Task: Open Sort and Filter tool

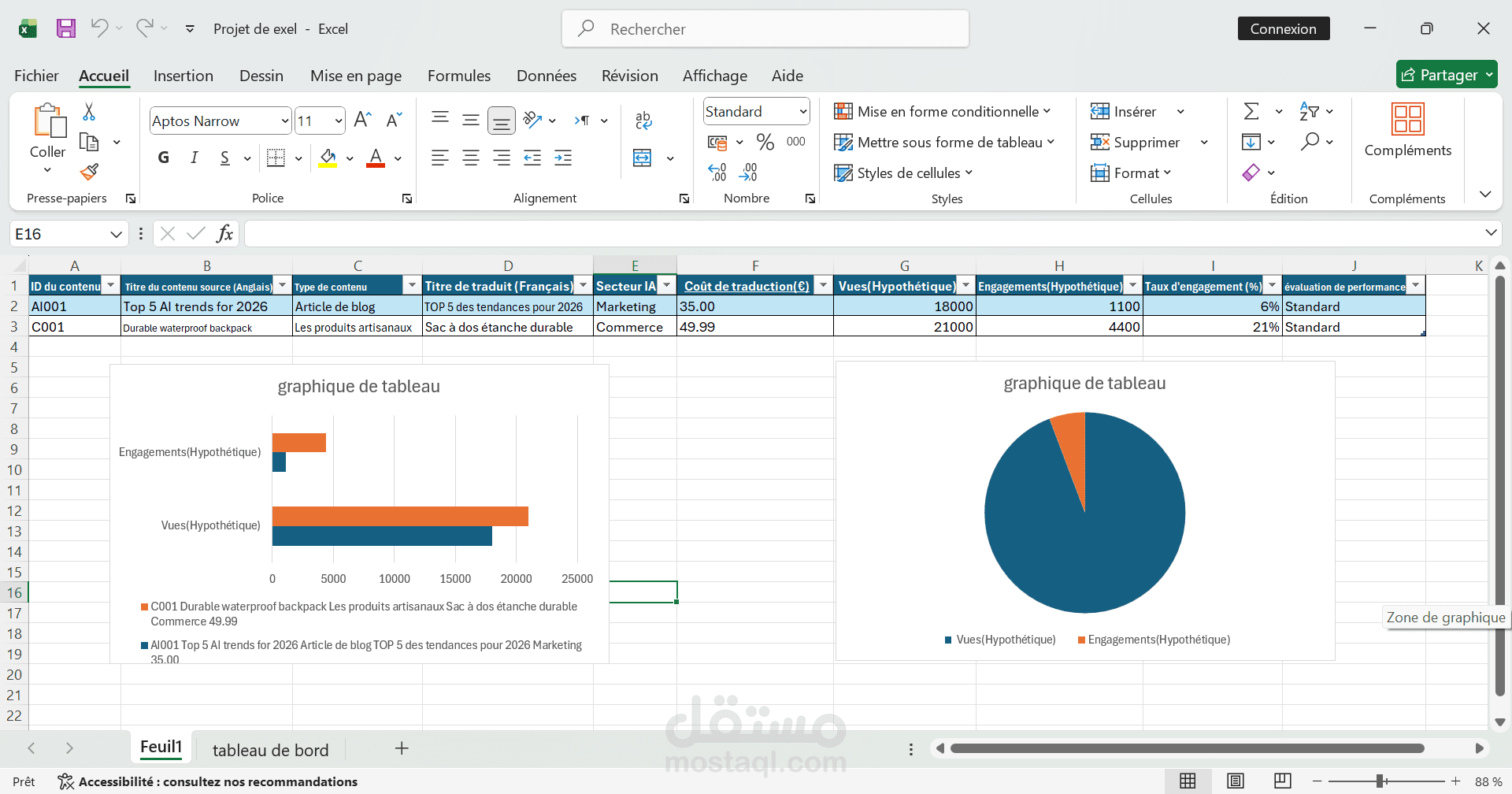Action: pos(1309,111)
